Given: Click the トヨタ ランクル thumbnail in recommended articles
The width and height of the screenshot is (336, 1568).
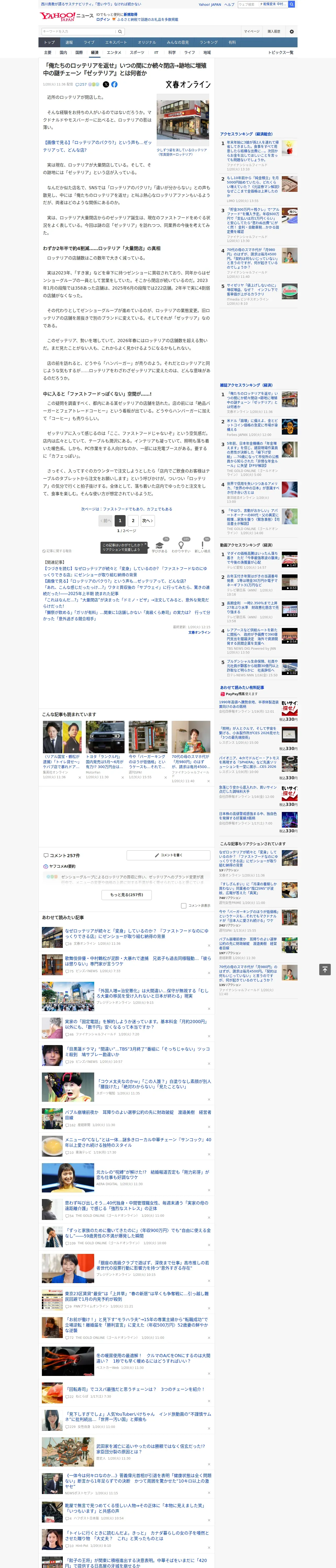Looking at the screenshot, I should [105, 737].
